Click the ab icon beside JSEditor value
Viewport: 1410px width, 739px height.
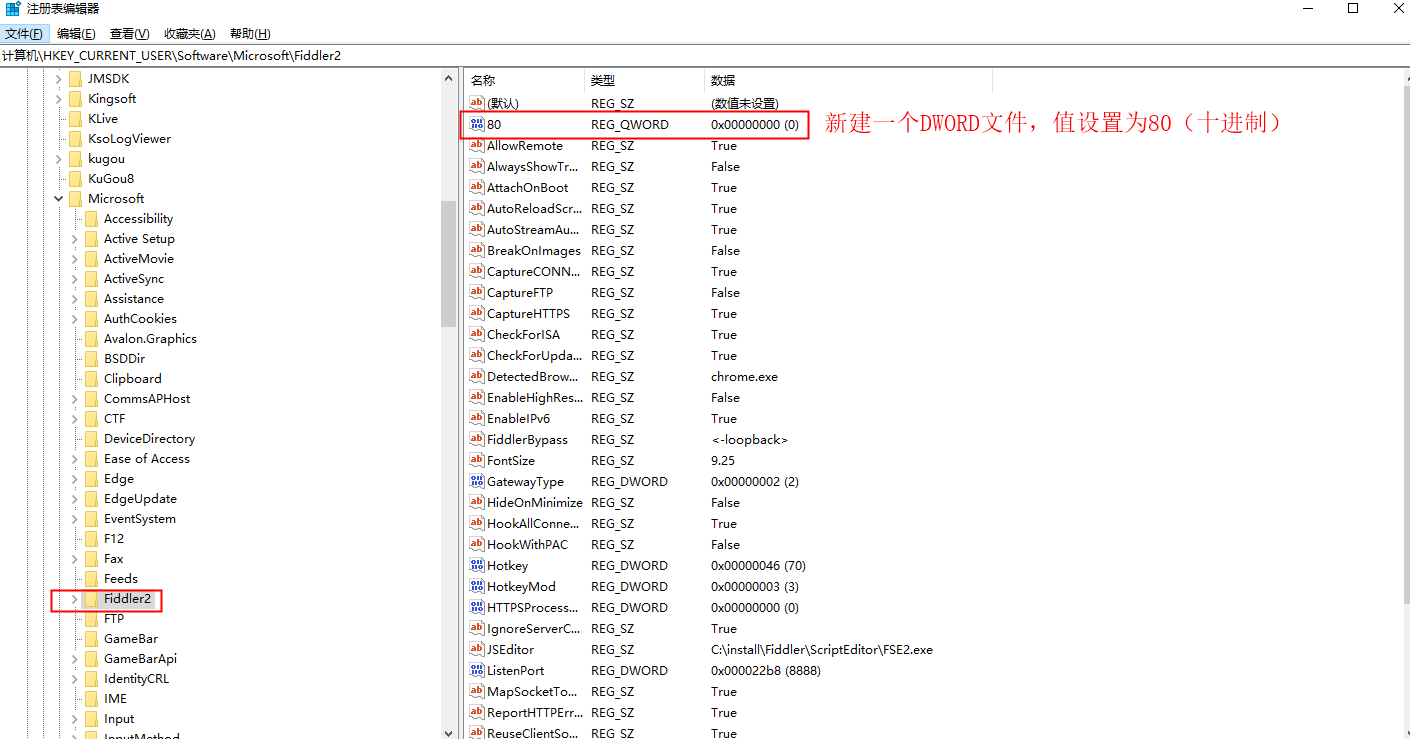tap(477, 649)
